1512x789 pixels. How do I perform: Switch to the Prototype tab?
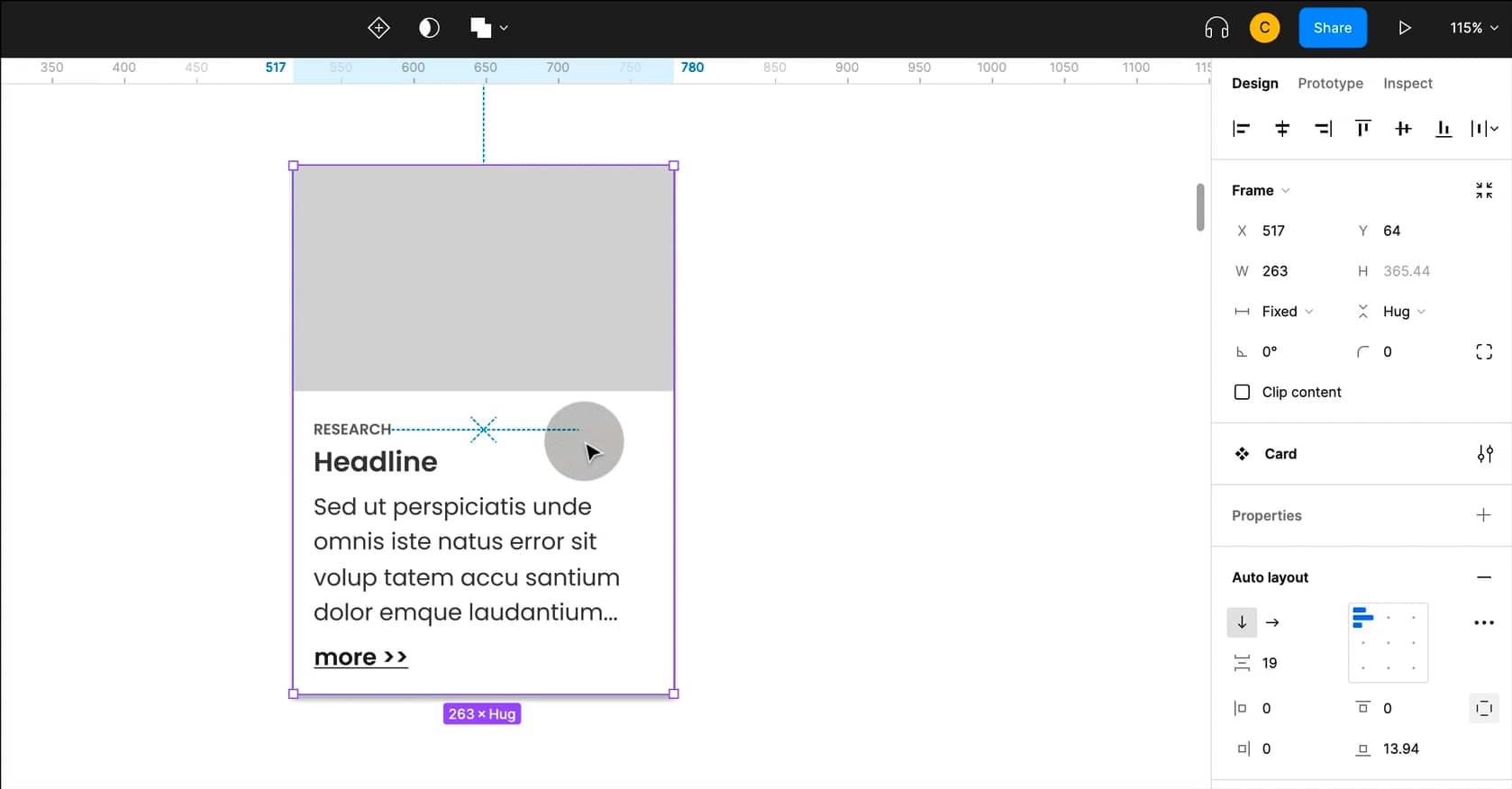[1330, 83]
